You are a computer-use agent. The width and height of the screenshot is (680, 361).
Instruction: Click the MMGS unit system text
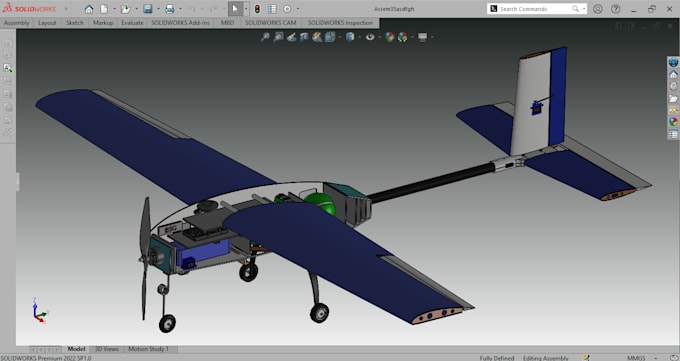pos(636,358)
